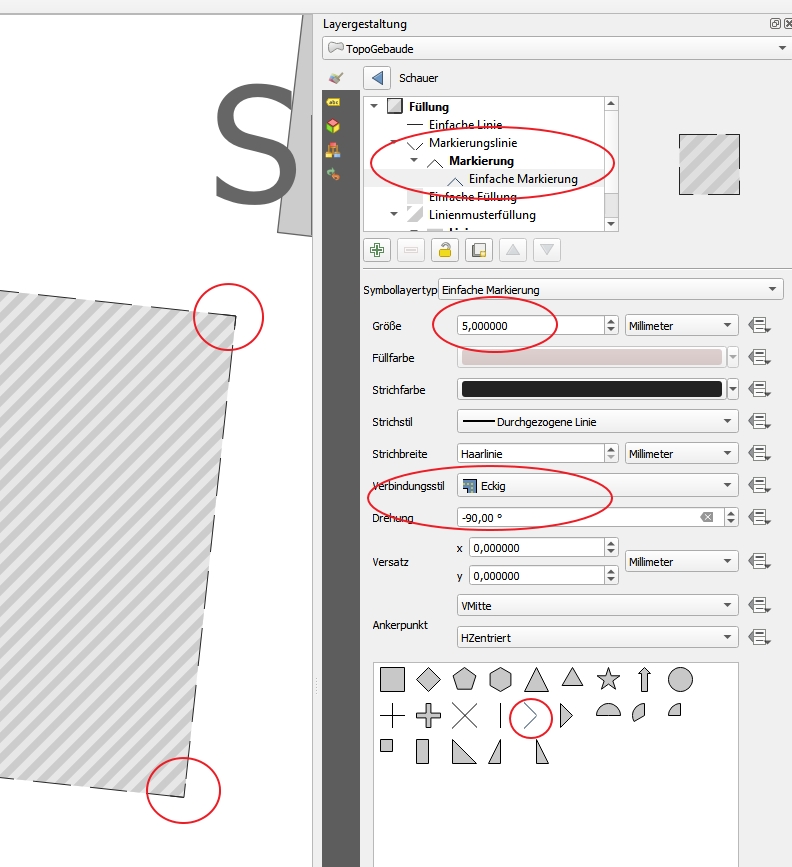Move the symbol layer down

tap(547, 250)
